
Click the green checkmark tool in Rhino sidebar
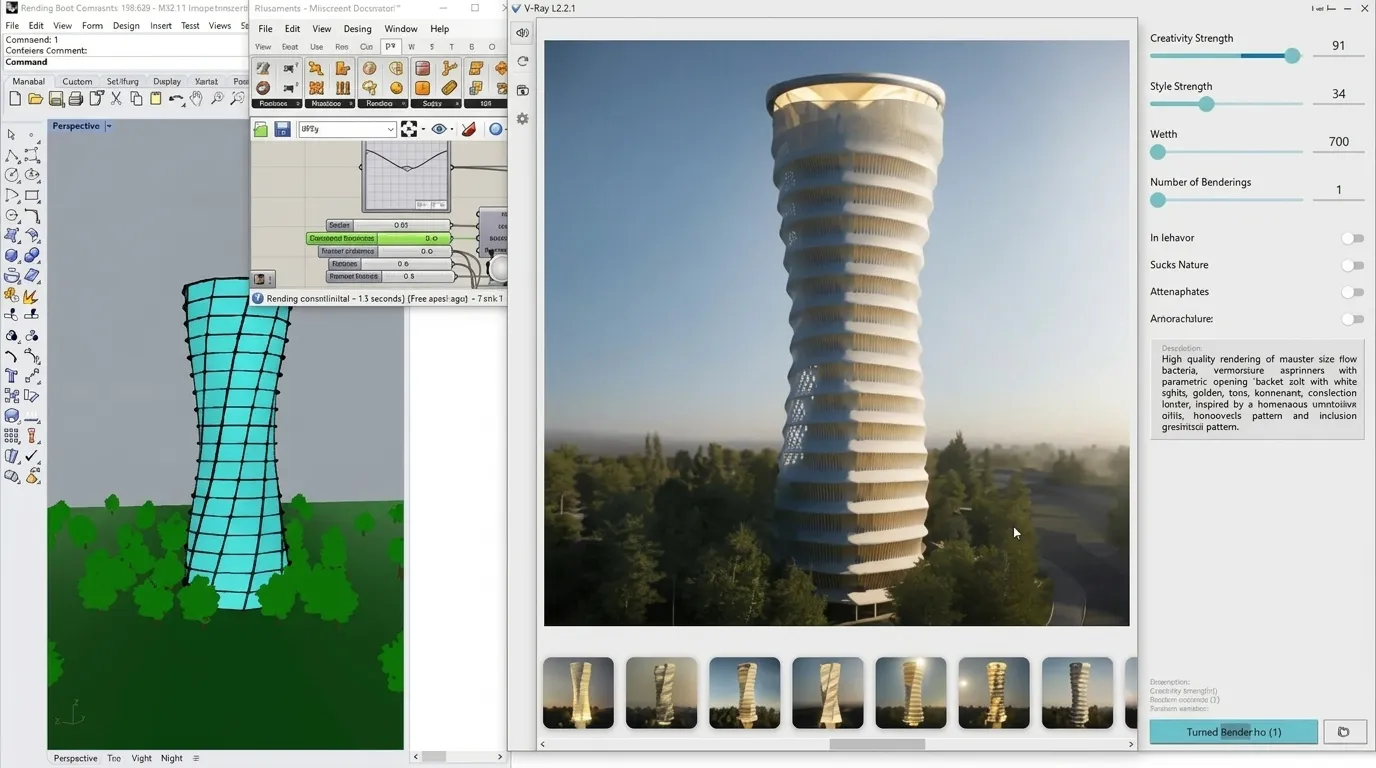click(x=32, y=456)
